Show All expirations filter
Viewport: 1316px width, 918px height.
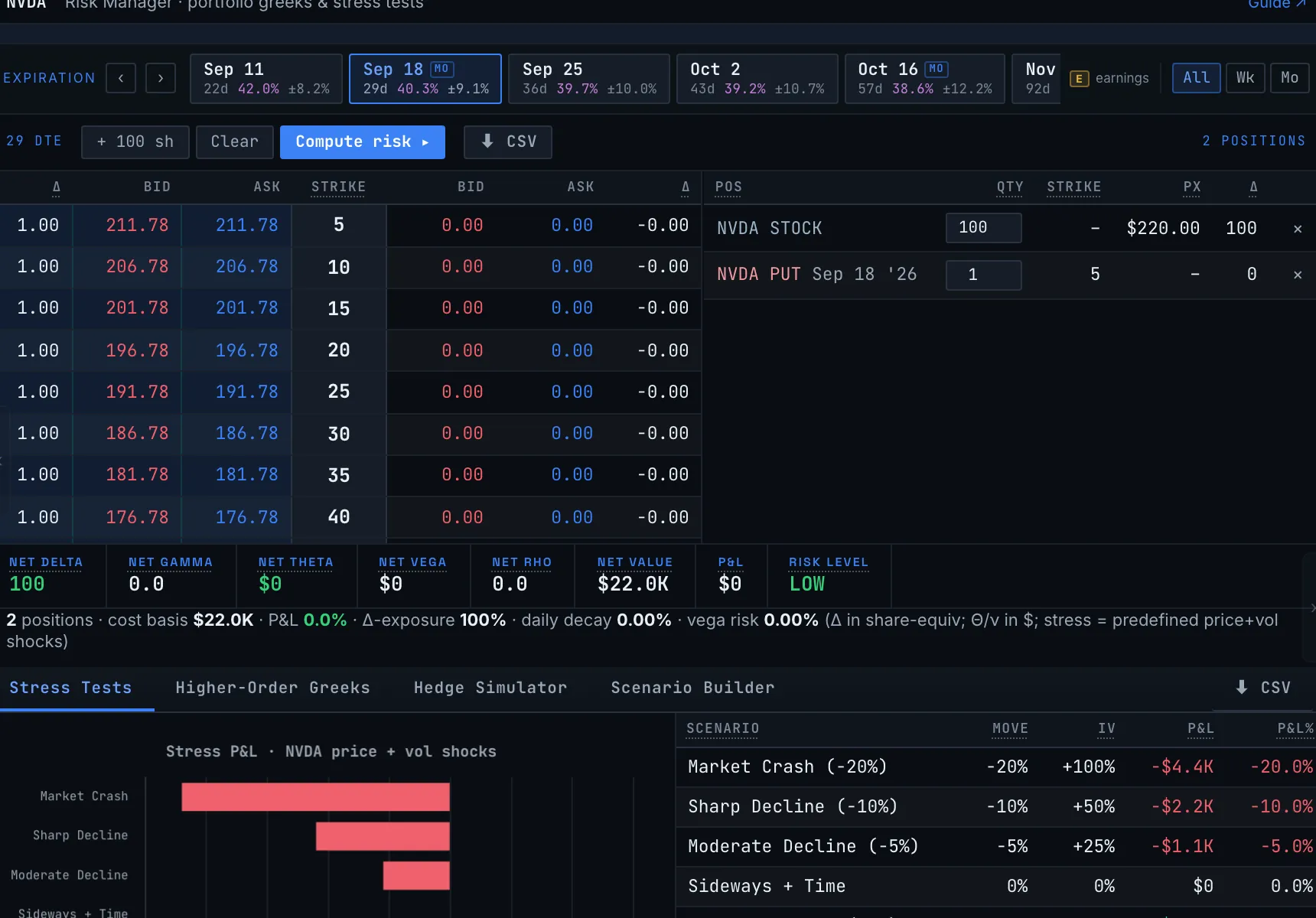[x=1197, y=78]
